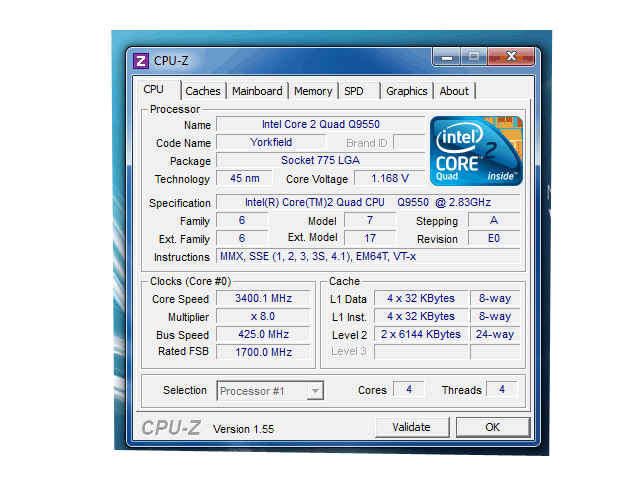This screenshot has height=480, width=640.
Task: Click the Ext. Family value 6
Action: [242, 238]
